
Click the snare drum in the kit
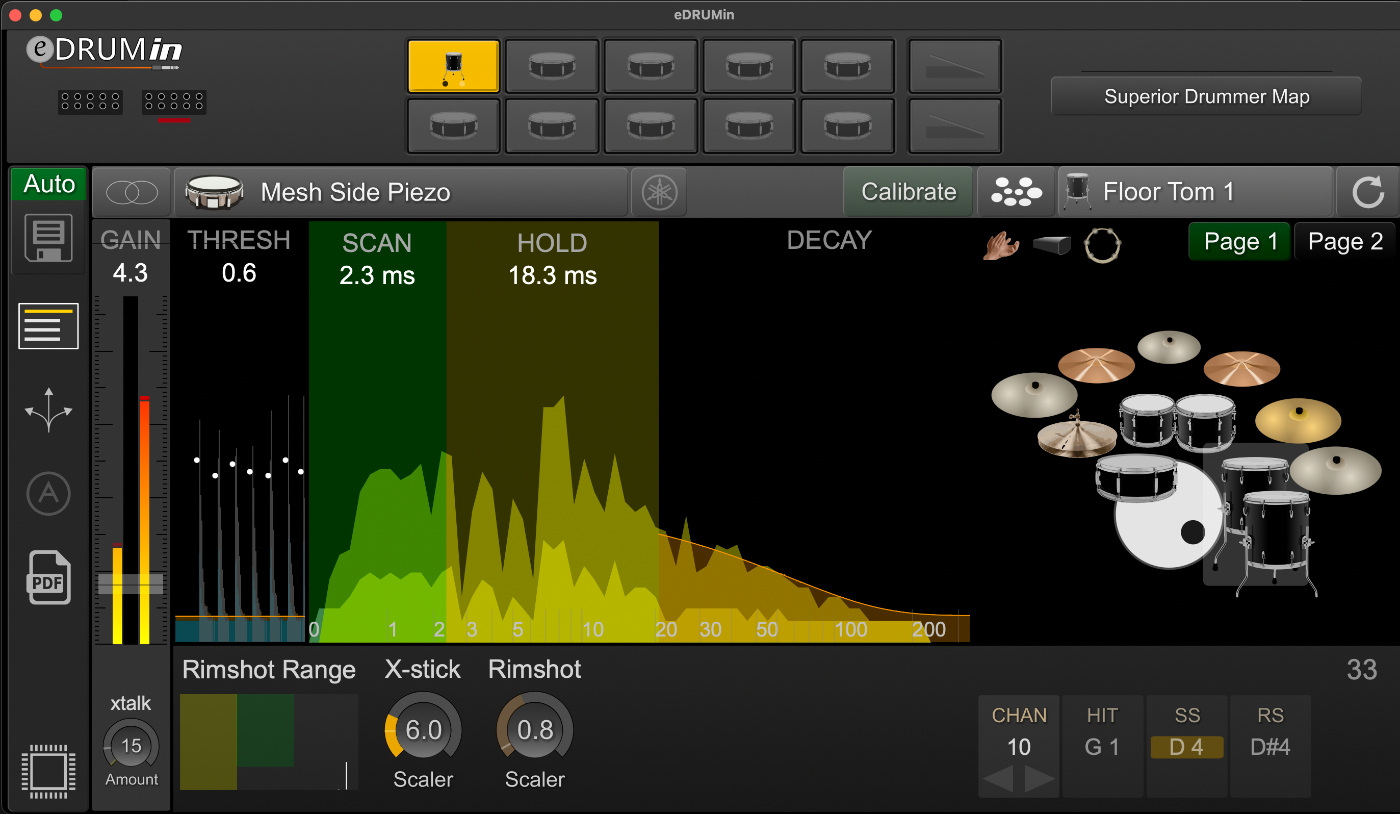[x=1135, y=478]
